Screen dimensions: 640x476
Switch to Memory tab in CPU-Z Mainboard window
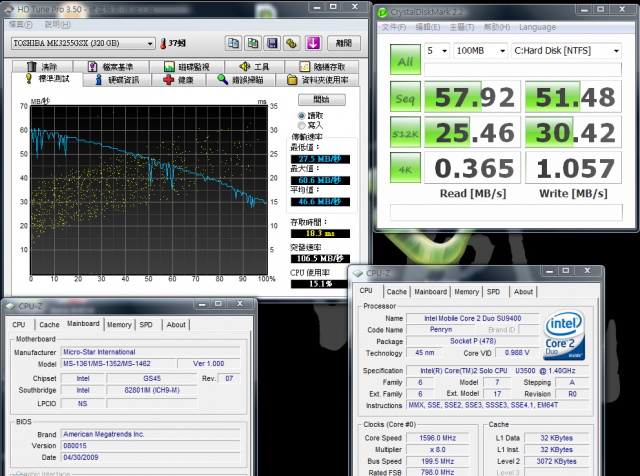click(119, 325)
